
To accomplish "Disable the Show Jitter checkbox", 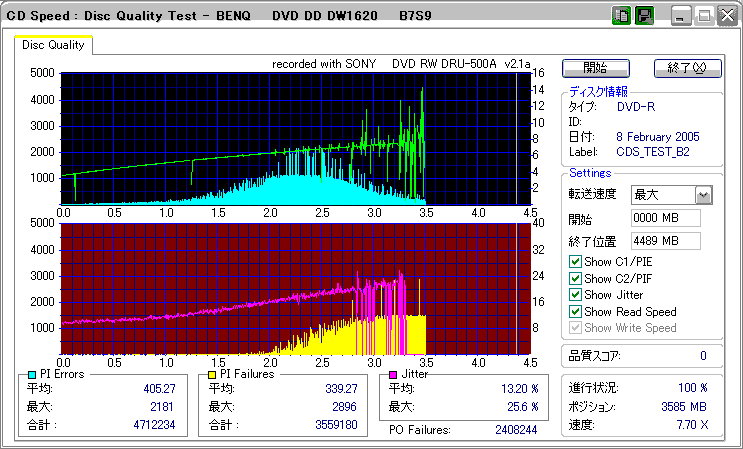I will click(575, 295).
